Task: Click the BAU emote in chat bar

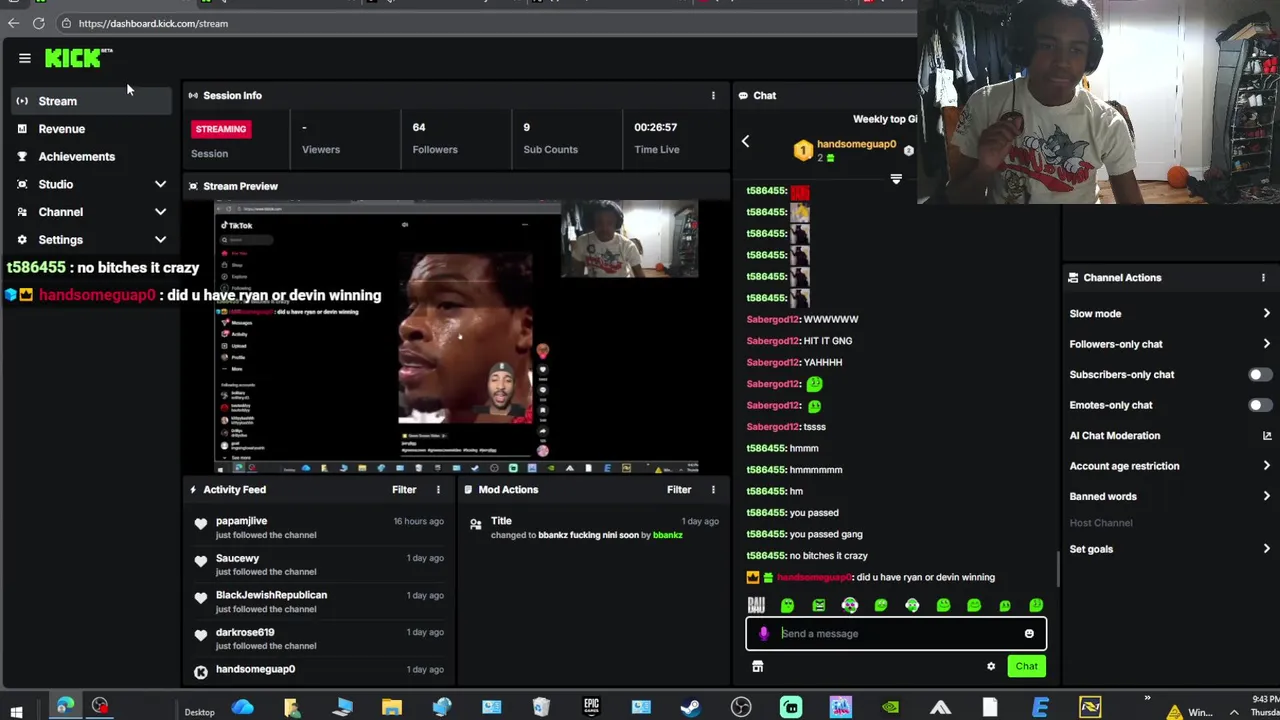Action: (x=756, y=605)
